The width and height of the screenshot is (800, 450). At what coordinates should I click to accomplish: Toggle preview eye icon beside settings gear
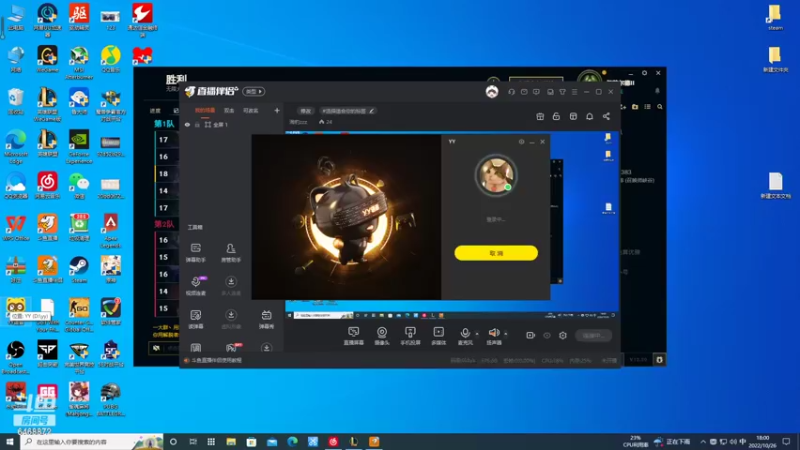pos(547,335)
